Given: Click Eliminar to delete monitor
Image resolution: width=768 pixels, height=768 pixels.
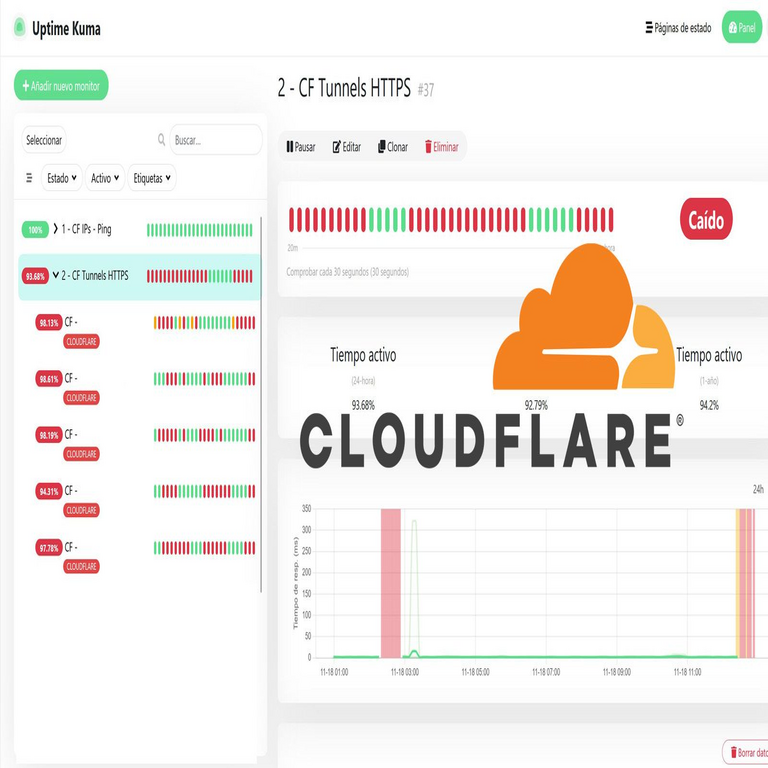Looking at the screenshot, I should (x=442, y=146).
